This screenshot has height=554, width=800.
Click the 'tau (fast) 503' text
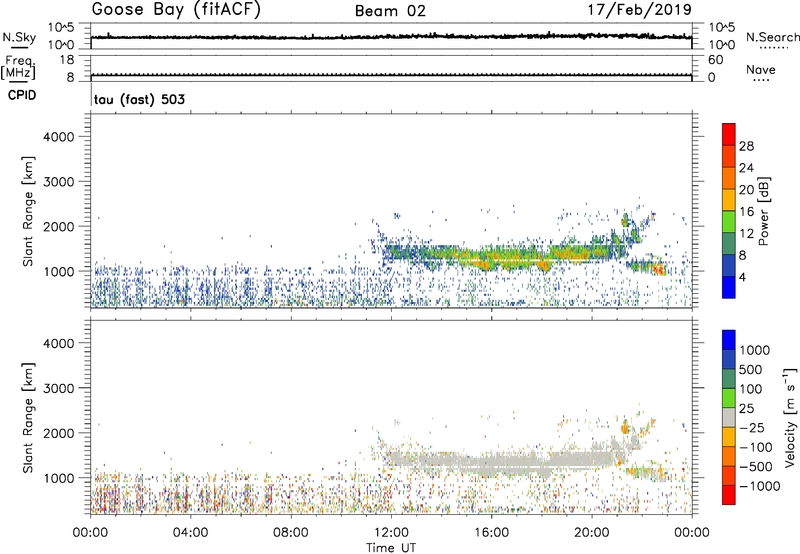click(x=139, y=99)
